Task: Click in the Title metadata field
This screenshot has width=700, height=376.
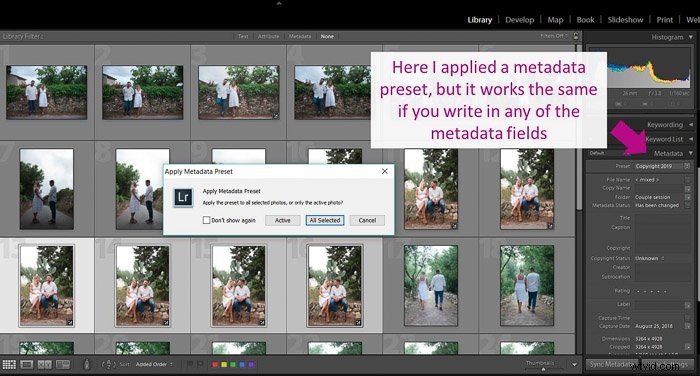Action: pyautogui.click(x=662, y=218)
